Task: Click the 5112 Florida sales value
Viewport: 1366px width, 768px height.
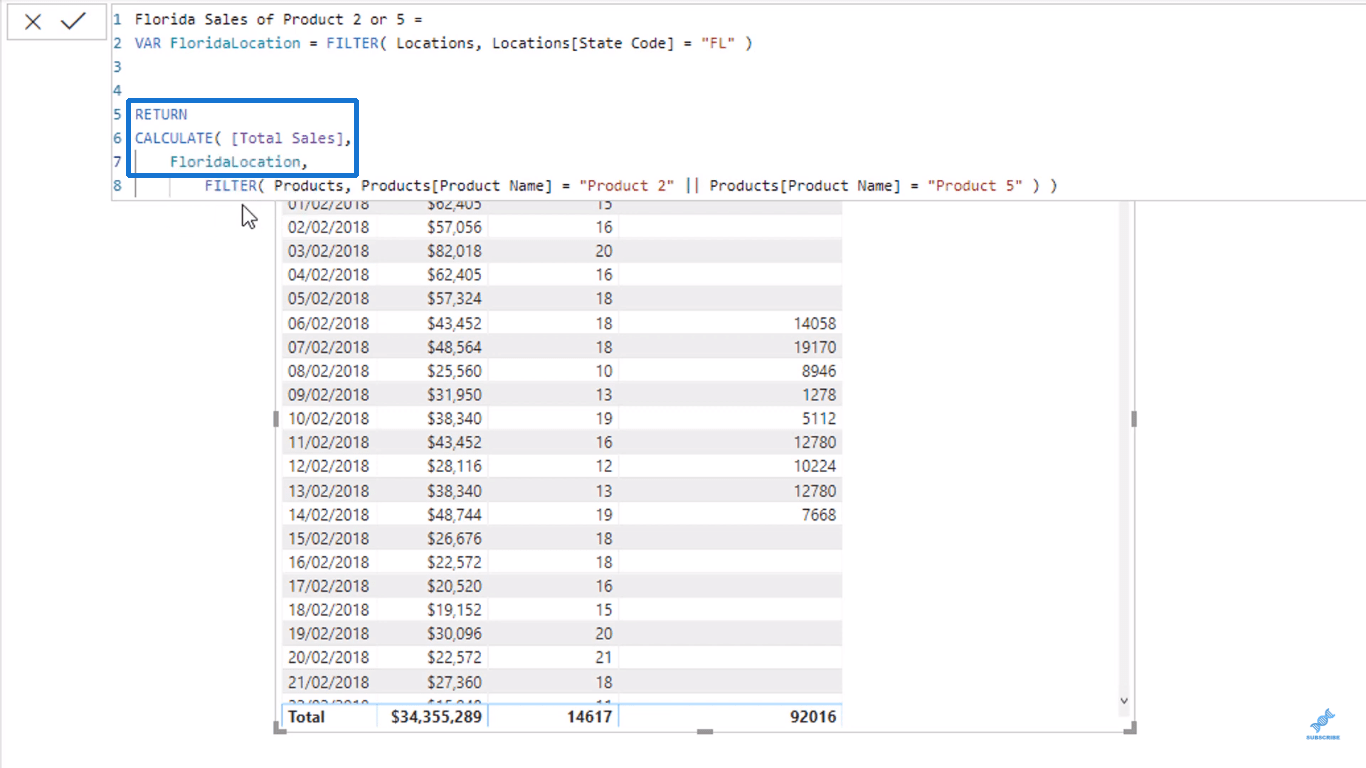Action: [x=819, y=418]
